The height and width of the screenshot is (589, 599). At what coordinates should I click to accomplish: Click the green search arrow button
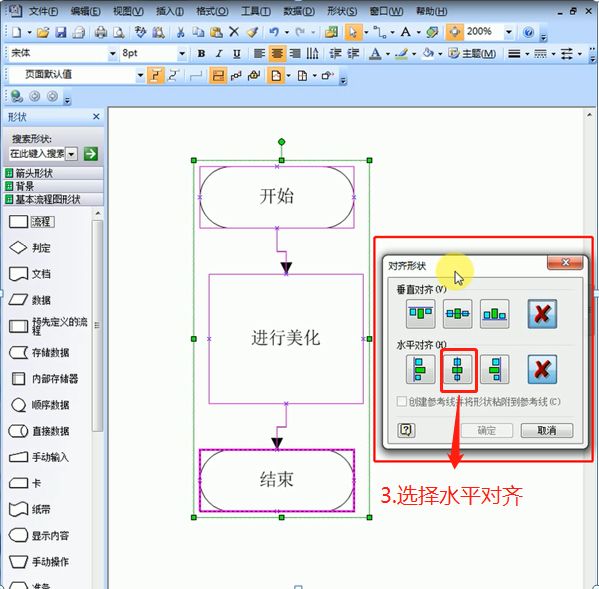(91, 154)
